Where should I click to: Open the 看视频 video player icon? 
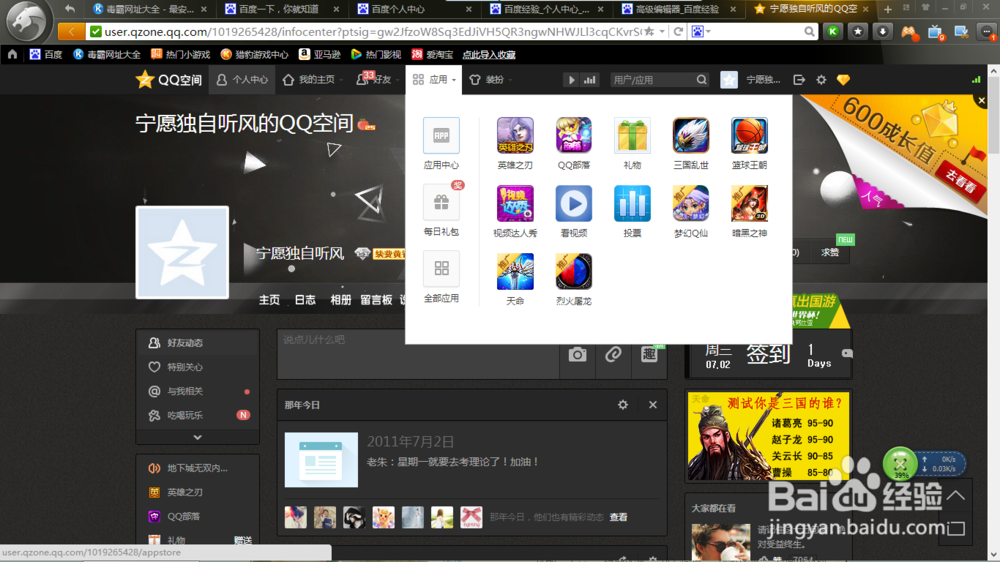click(x=573, y=203)
